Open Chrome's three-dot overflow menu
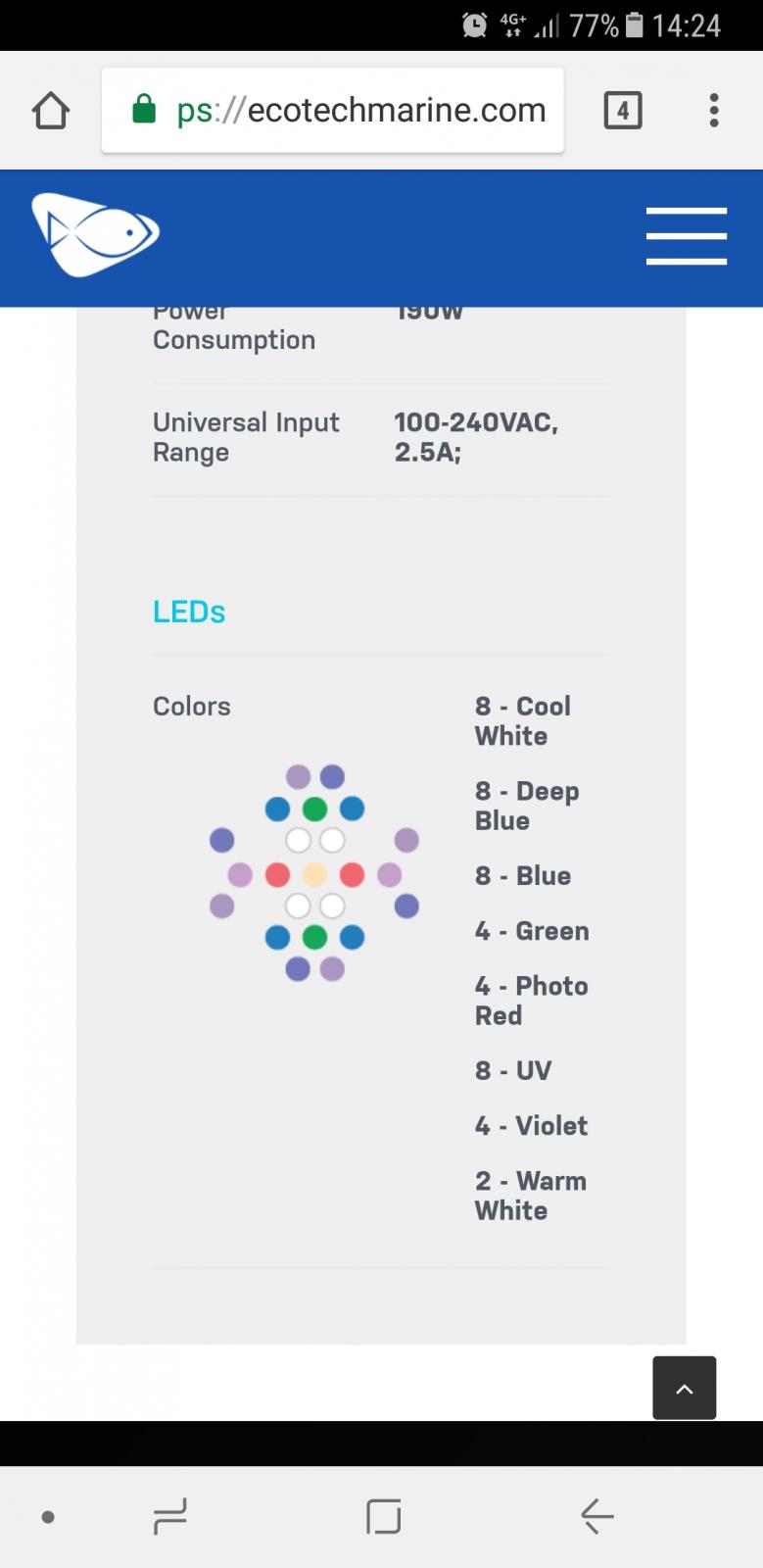Screen dimensions: 763x1568 714,111
